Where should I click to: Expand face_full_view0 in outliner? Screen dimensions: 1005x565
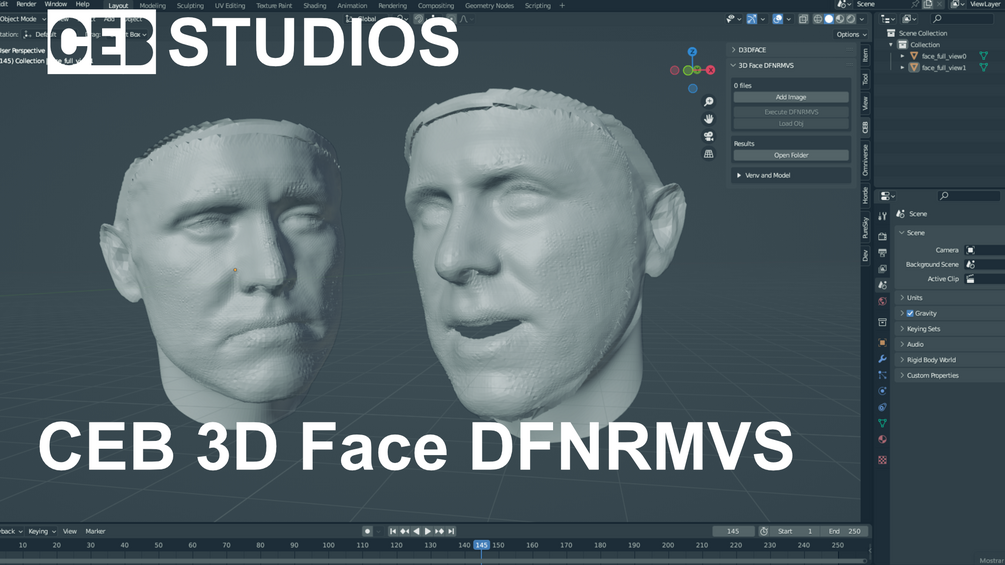(x=902, y=56)
